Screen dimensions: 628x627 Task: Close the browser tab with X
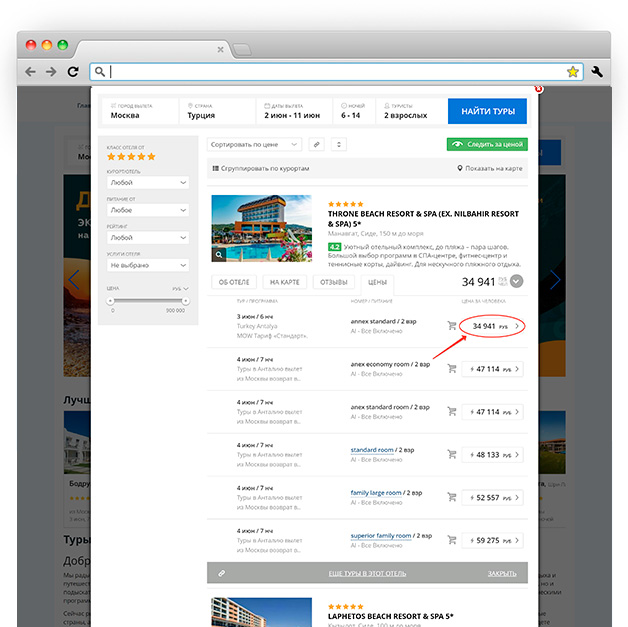pos(220,50)
